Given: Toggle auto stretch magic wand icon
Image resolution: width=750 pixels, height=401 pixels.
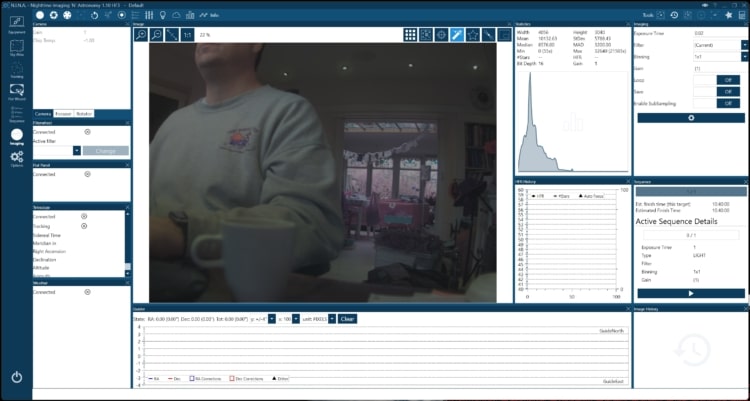Looking at the screenshot, I should (x=457, y=34).
